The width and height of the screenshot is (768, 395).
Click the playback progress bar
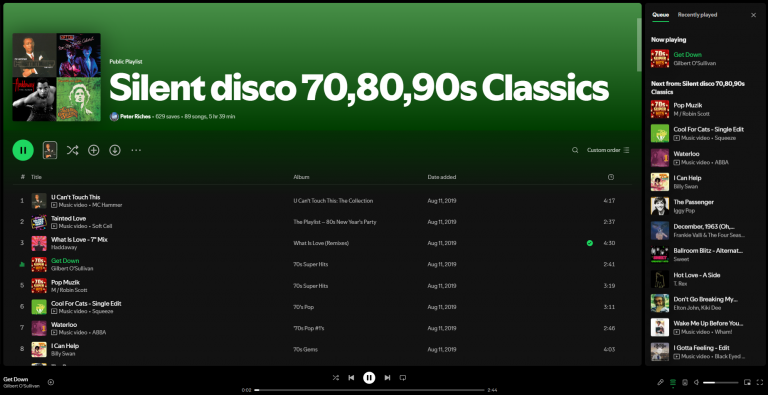pos(369,390)
